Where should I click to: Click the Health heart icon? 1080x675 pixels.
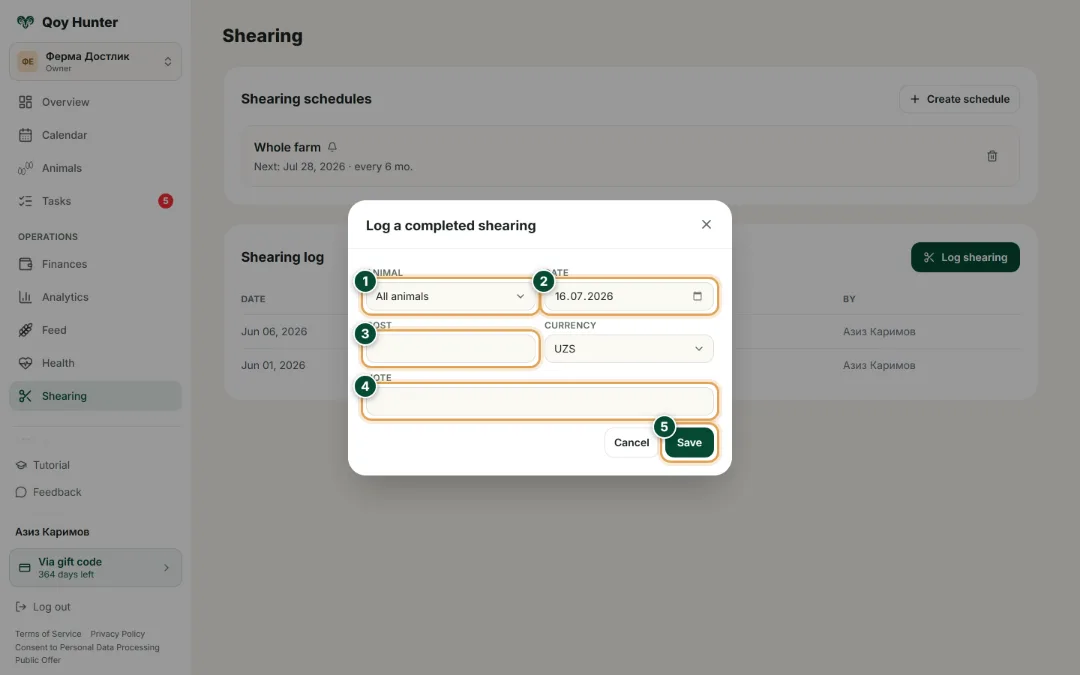pos(25,363)
